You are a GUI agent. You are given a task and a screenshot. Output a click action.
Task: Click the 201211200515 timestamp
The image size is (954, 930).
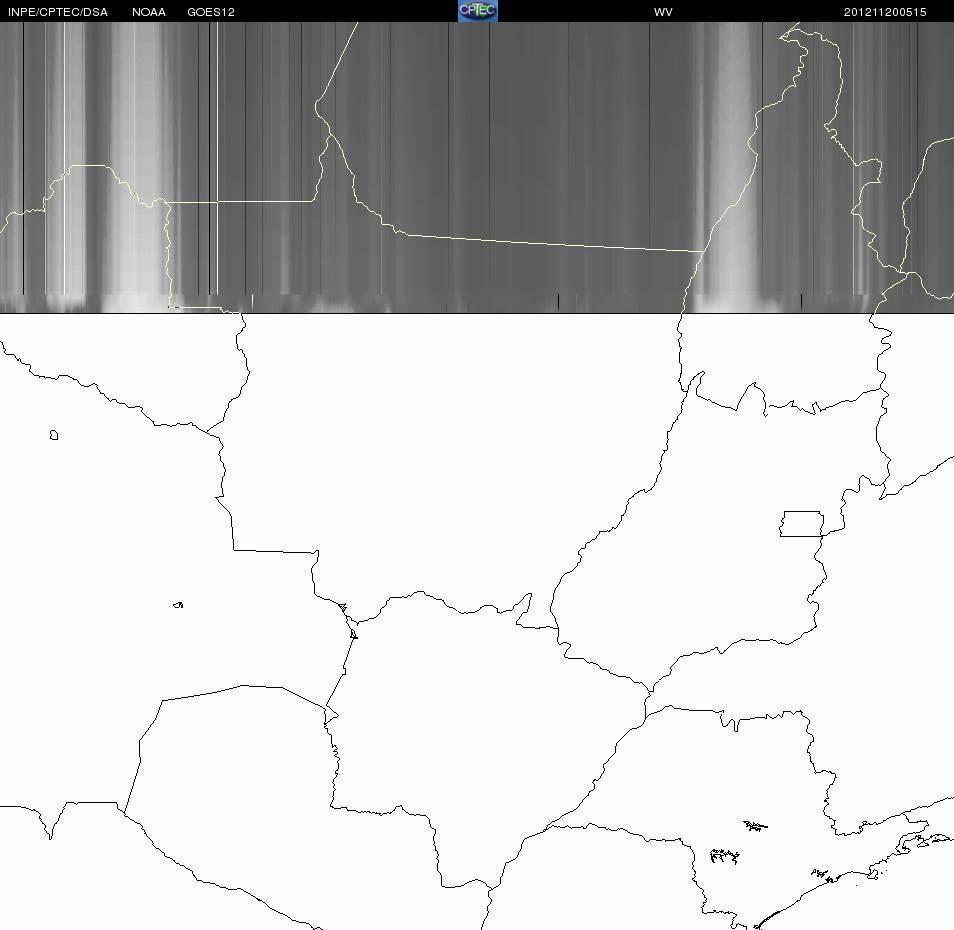(x=885, y=12)
